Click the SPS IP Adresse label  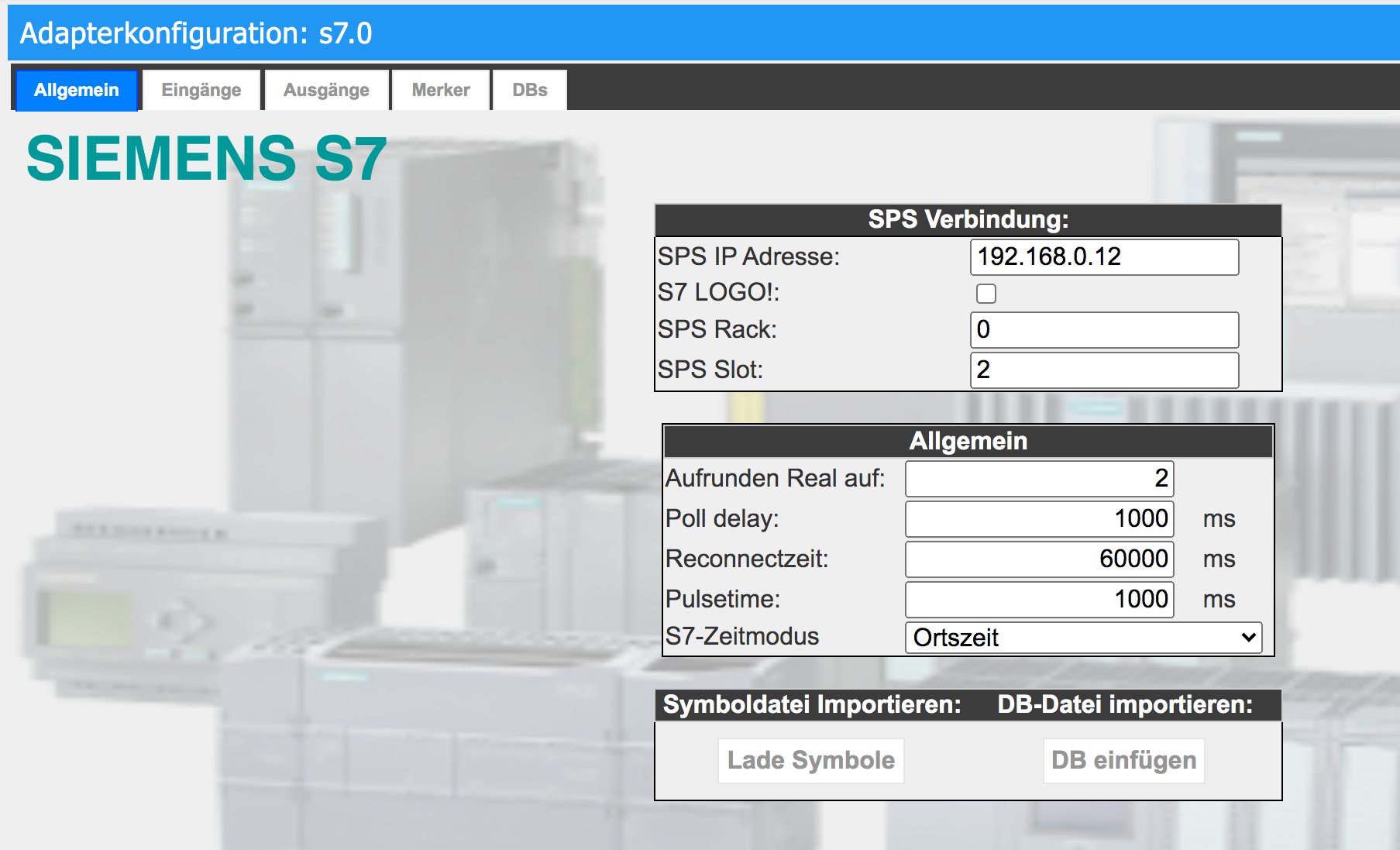click(x=748, y=256)
